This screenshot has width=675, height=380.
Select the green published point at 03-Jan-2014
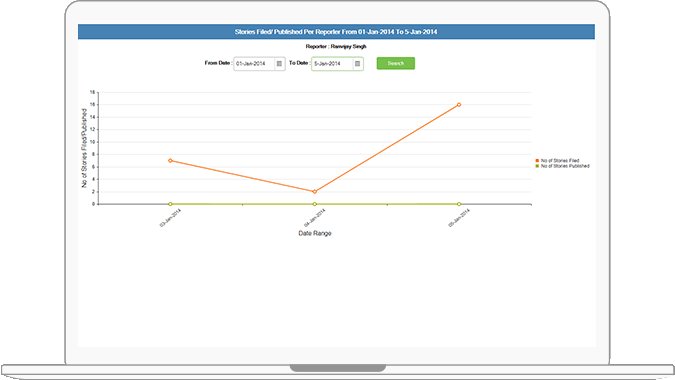click(170, 204)
